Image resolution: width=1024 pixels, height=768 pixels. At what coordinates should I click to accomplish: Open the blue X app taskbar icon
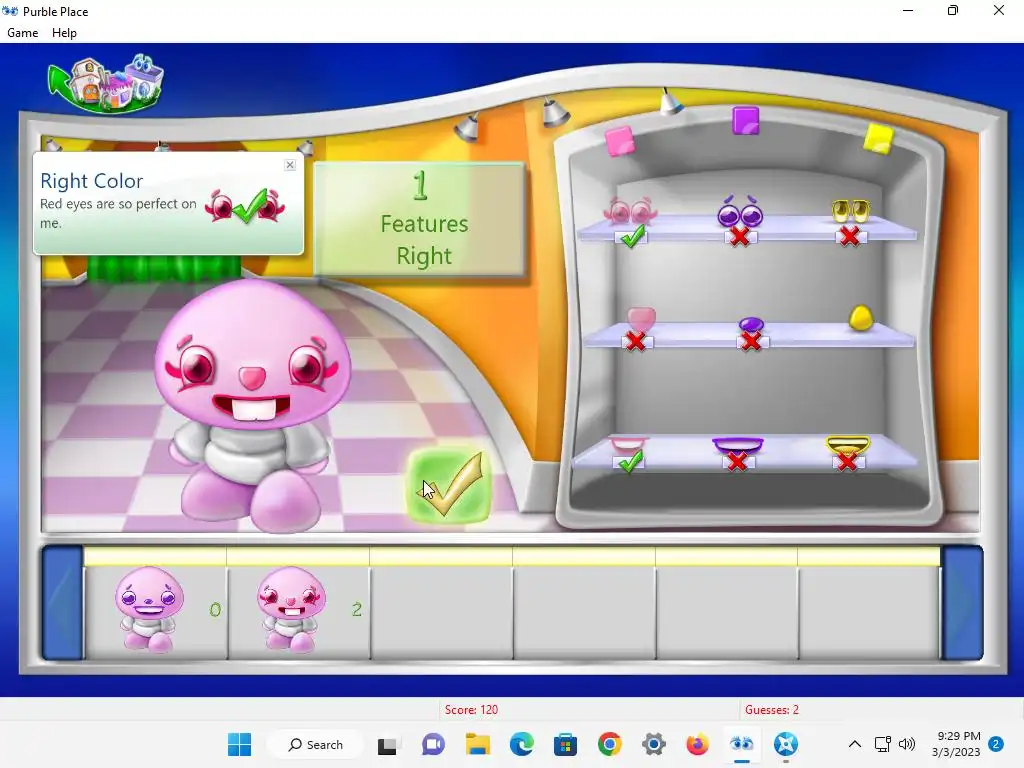click(786, 744)
